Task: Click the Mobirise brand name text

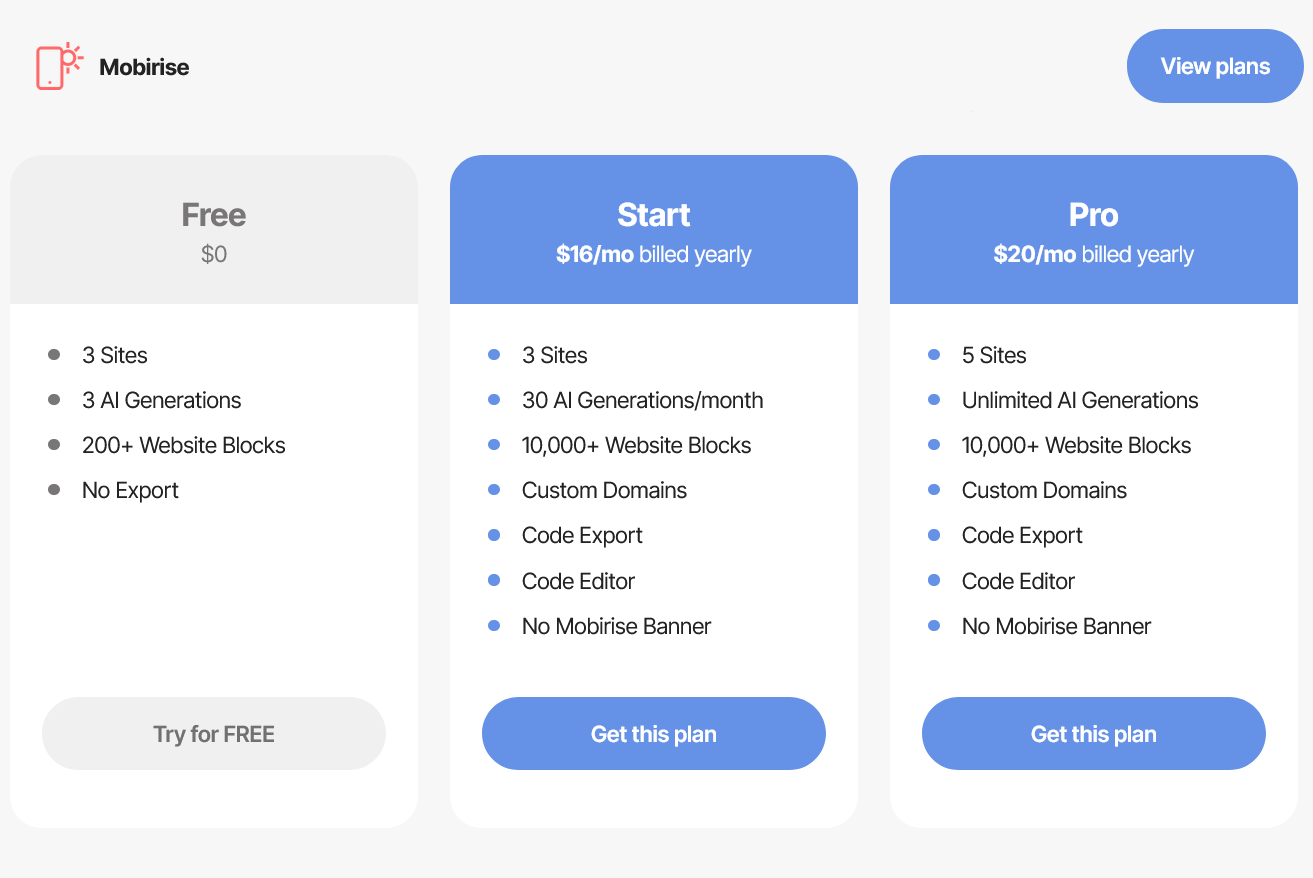Action: [144, 67]
